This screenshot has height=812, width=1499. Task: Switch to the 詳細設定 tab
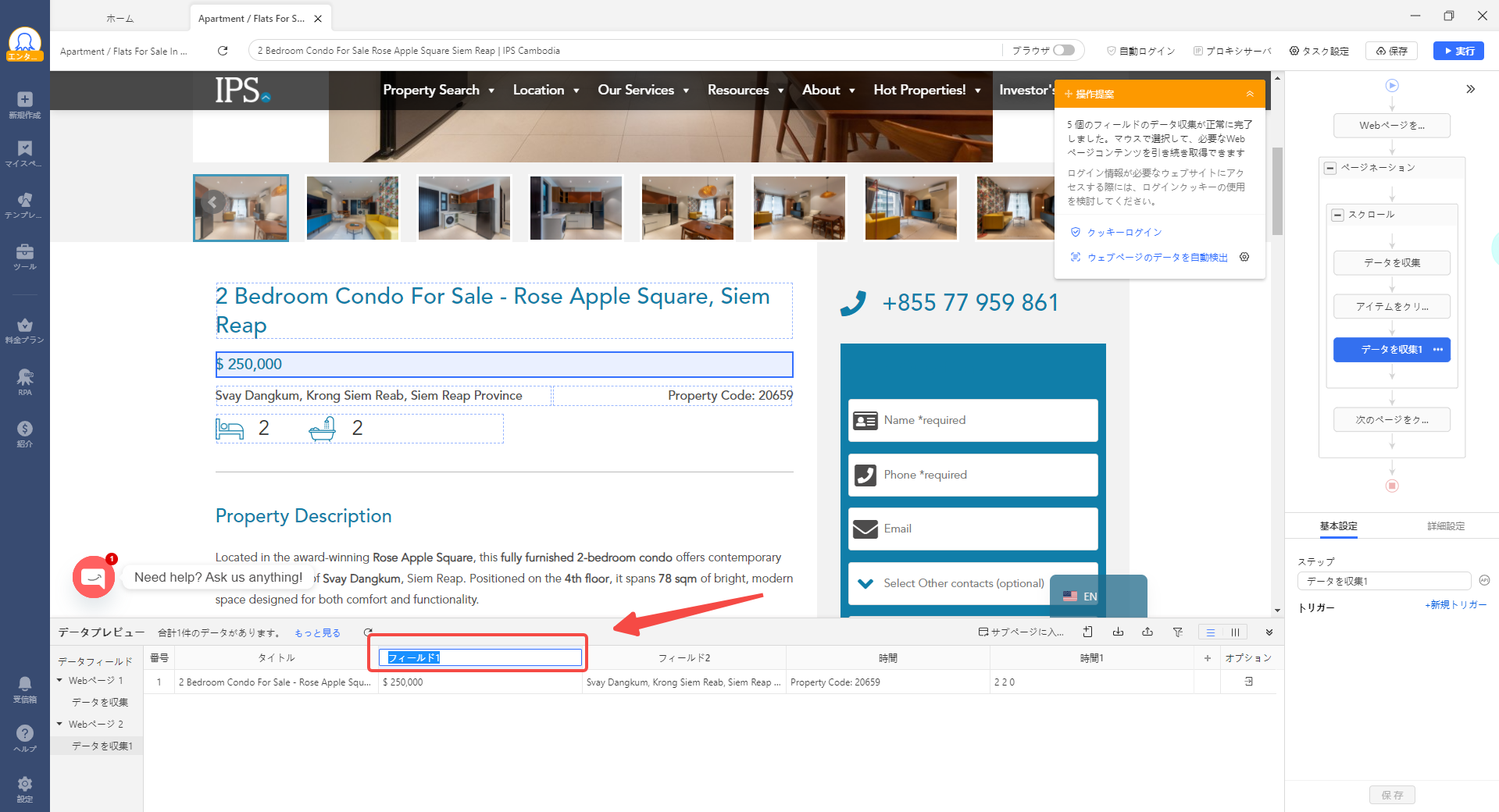(1445, 526)
